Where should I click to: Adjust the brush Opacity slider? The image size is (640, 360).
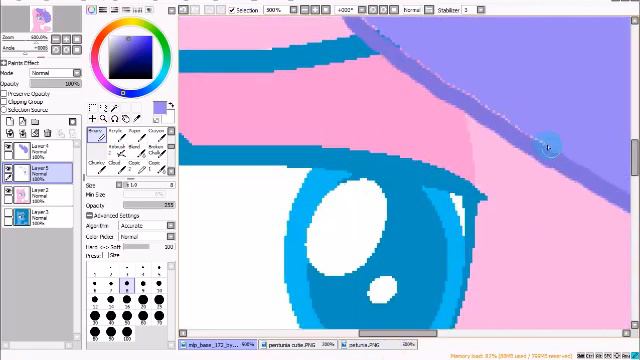click(149, 205)
